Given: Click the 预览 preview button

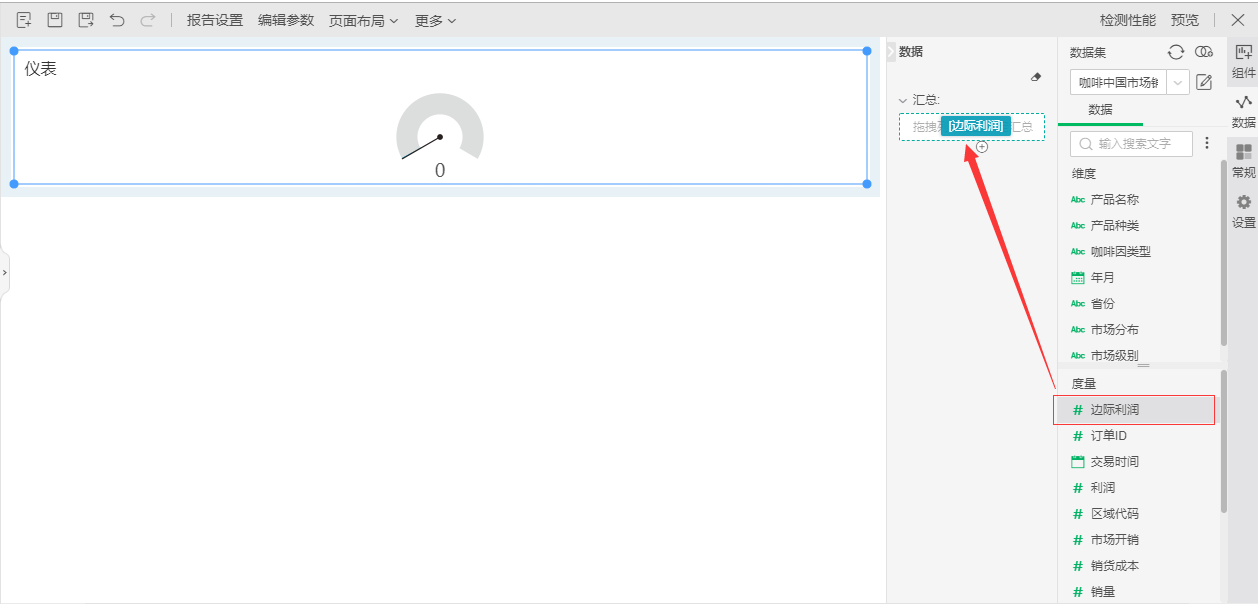Looking at the screenshot, I should tap(1185, 20).
